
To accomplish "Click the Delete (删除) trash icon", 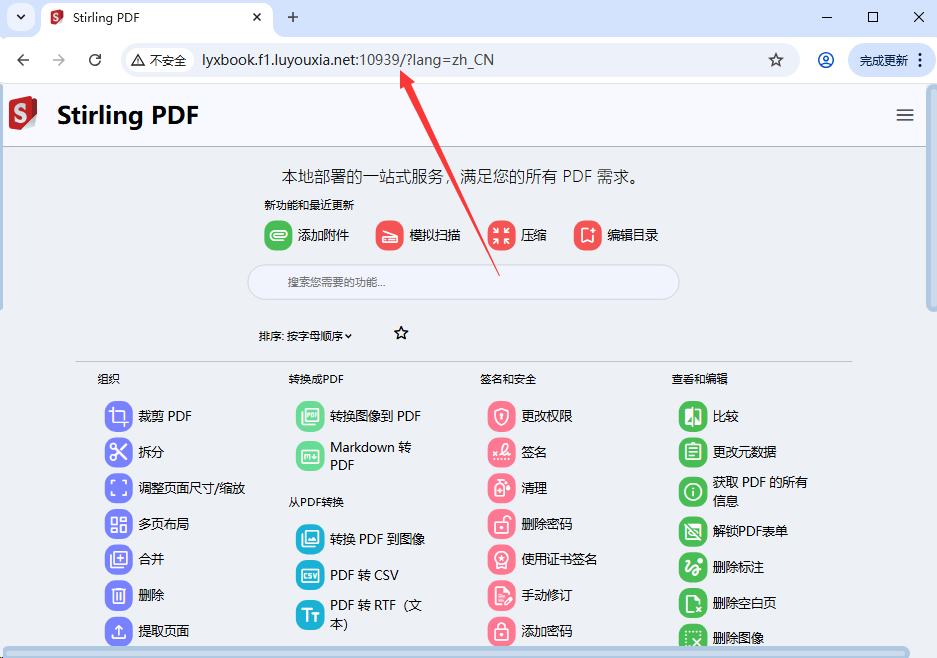I will [118, 595].
